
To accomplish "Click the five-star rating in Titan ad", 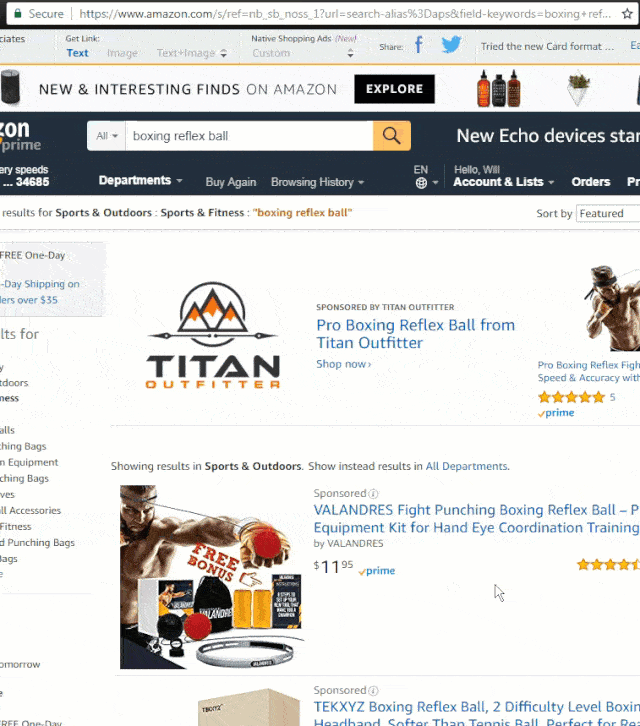I will [x=571, y=397].
